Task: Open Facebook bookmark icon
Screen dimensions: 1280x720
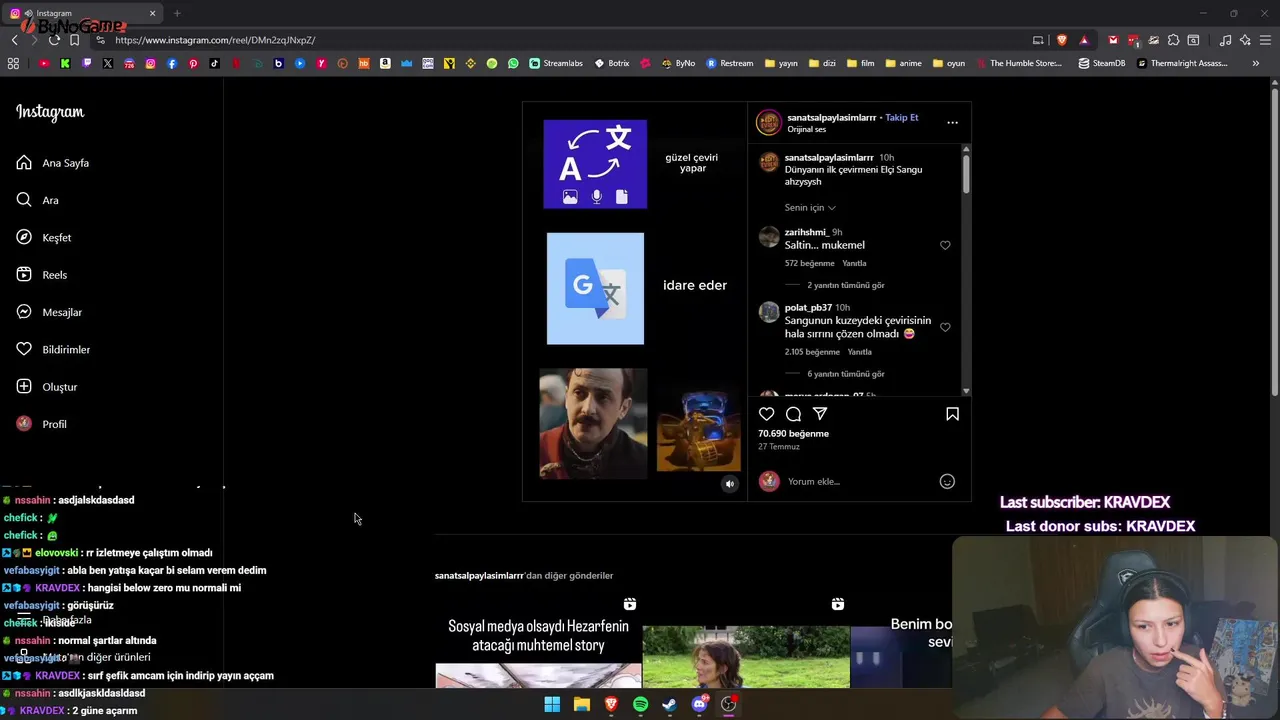Action: click(x=172, y=63)
